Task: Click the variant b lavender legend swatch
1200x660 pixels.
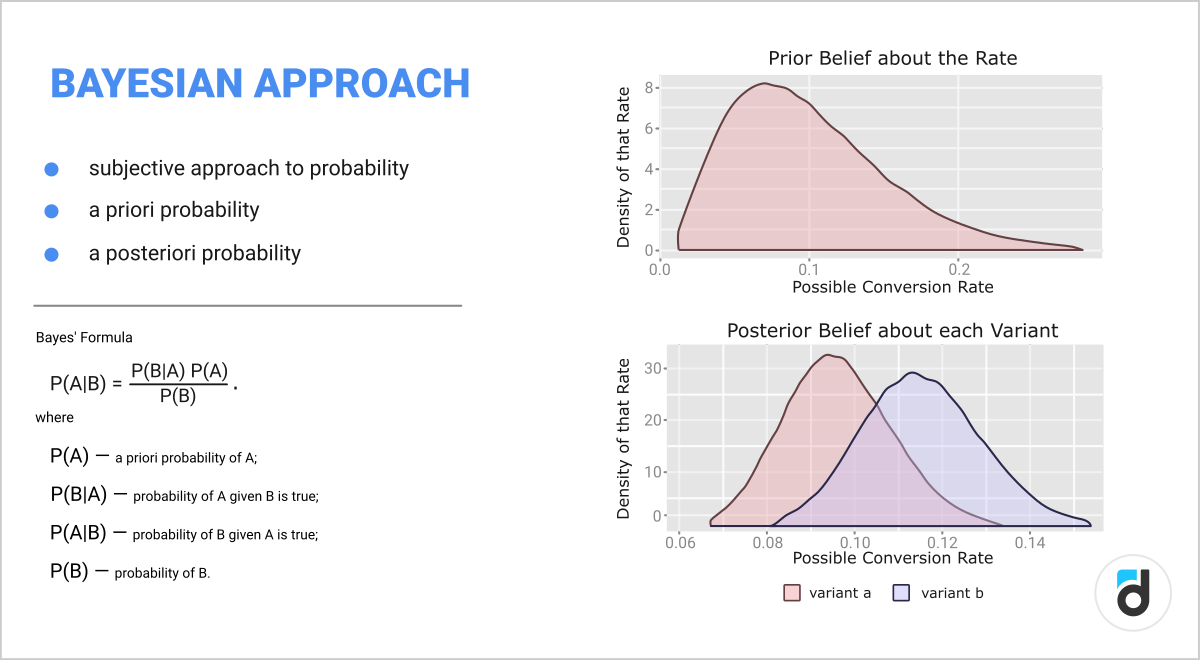Action: 901,593
